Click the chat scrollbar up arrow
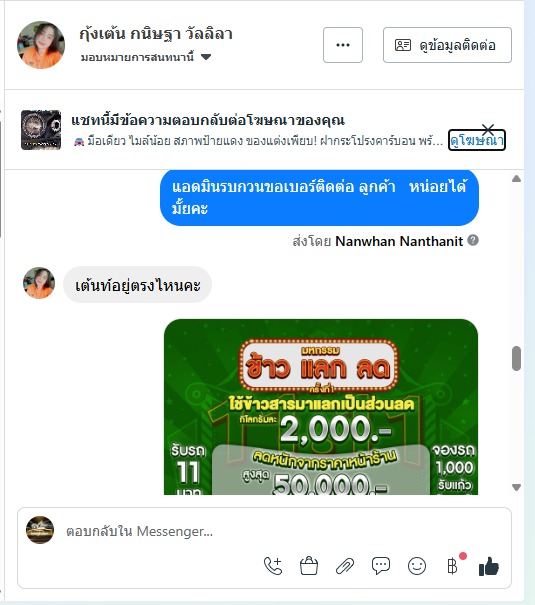 click(516, 179)
